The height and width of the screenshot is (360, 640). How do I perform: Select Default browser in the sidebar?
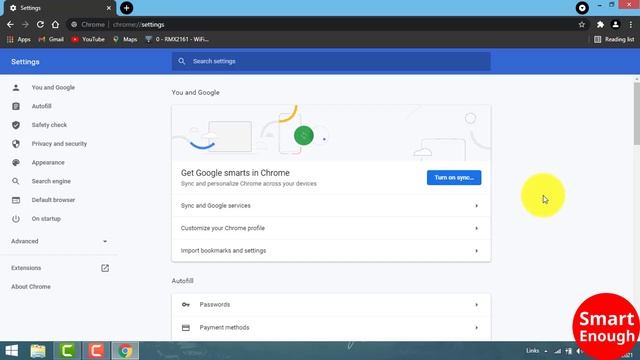(x=53, y=200)
